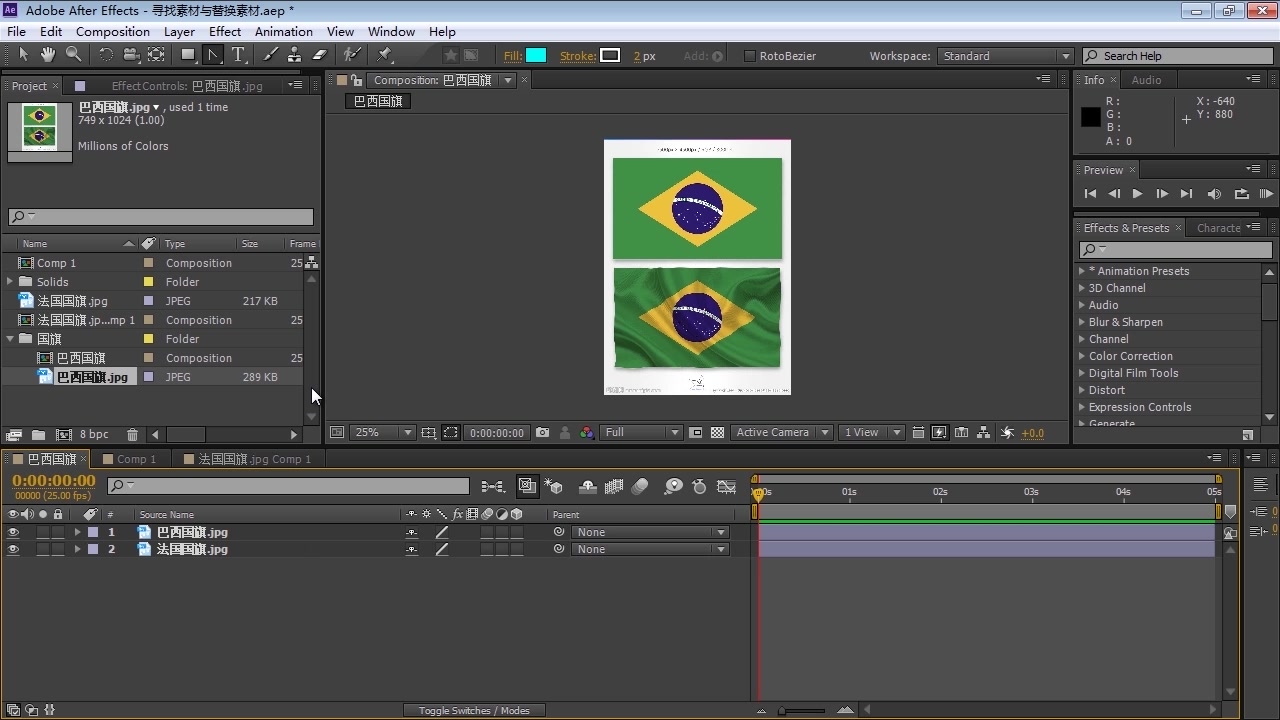The width and height of the screenshot is (1280, 720).
Task: Select the Brush tool
Action: (x=271, y=55)
